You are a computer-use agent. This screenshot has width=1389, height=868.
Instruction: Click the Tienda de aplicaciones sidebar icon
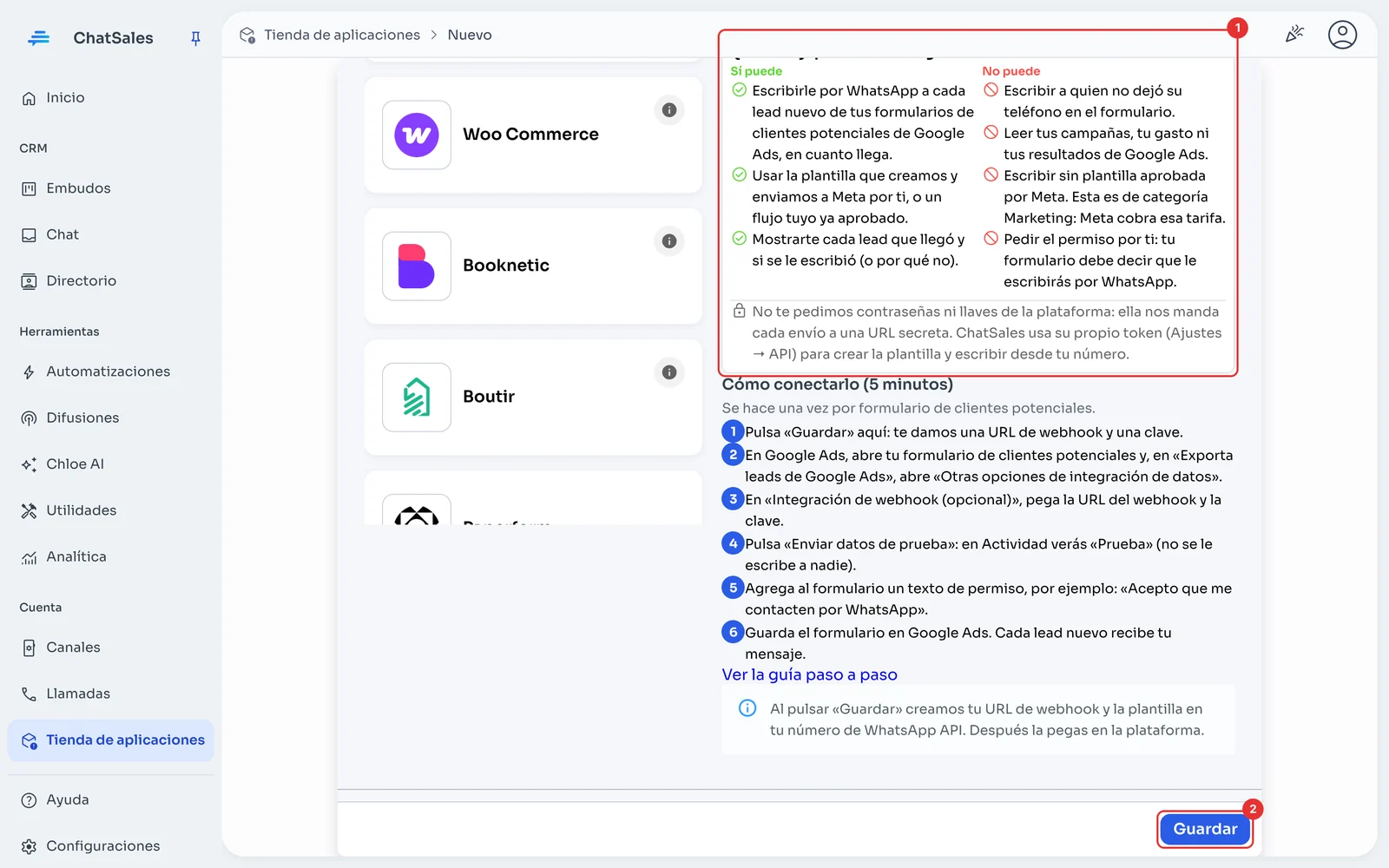coord(29,740)
